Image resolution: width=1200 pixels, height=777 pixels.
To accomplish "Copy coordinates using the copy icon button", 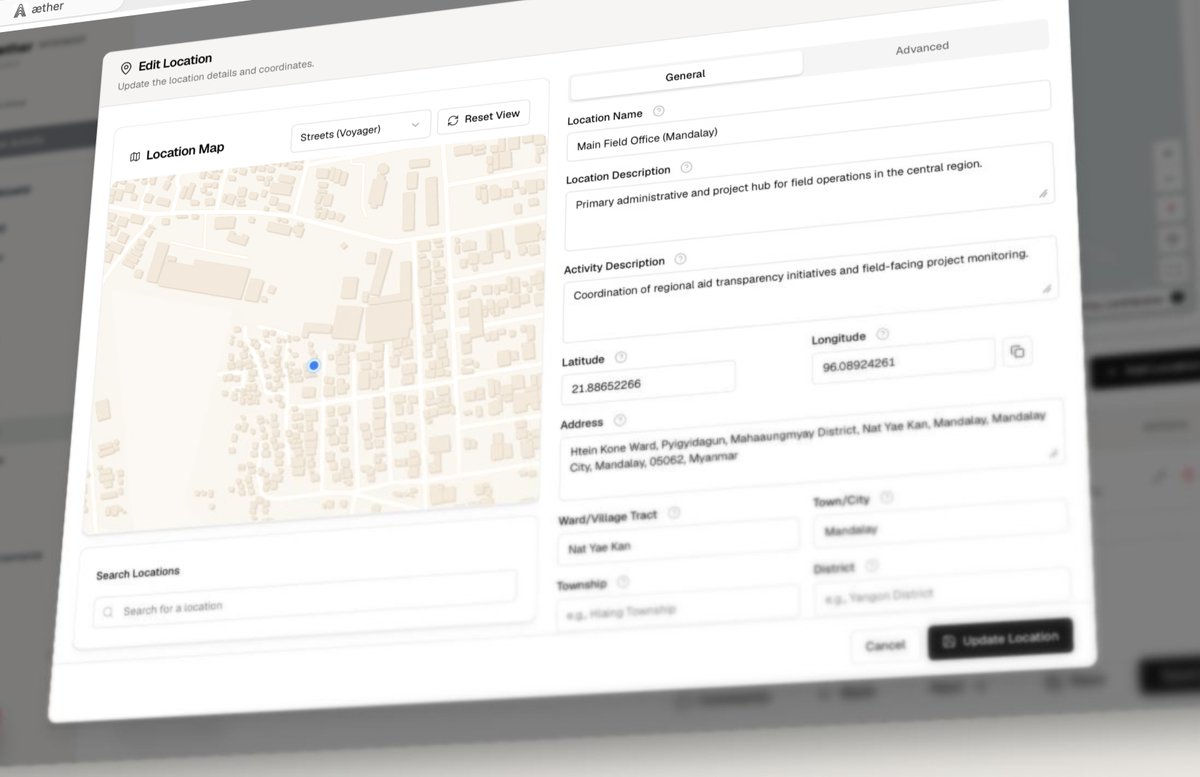I will (1017, 351).
